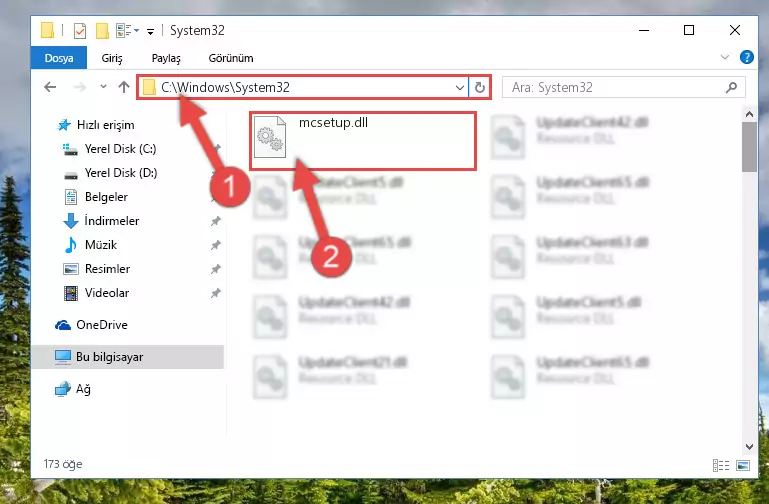This screenshot has height=504, width=769.
Task: Select Ağ in the navigation pane
Action: [83, 389]
